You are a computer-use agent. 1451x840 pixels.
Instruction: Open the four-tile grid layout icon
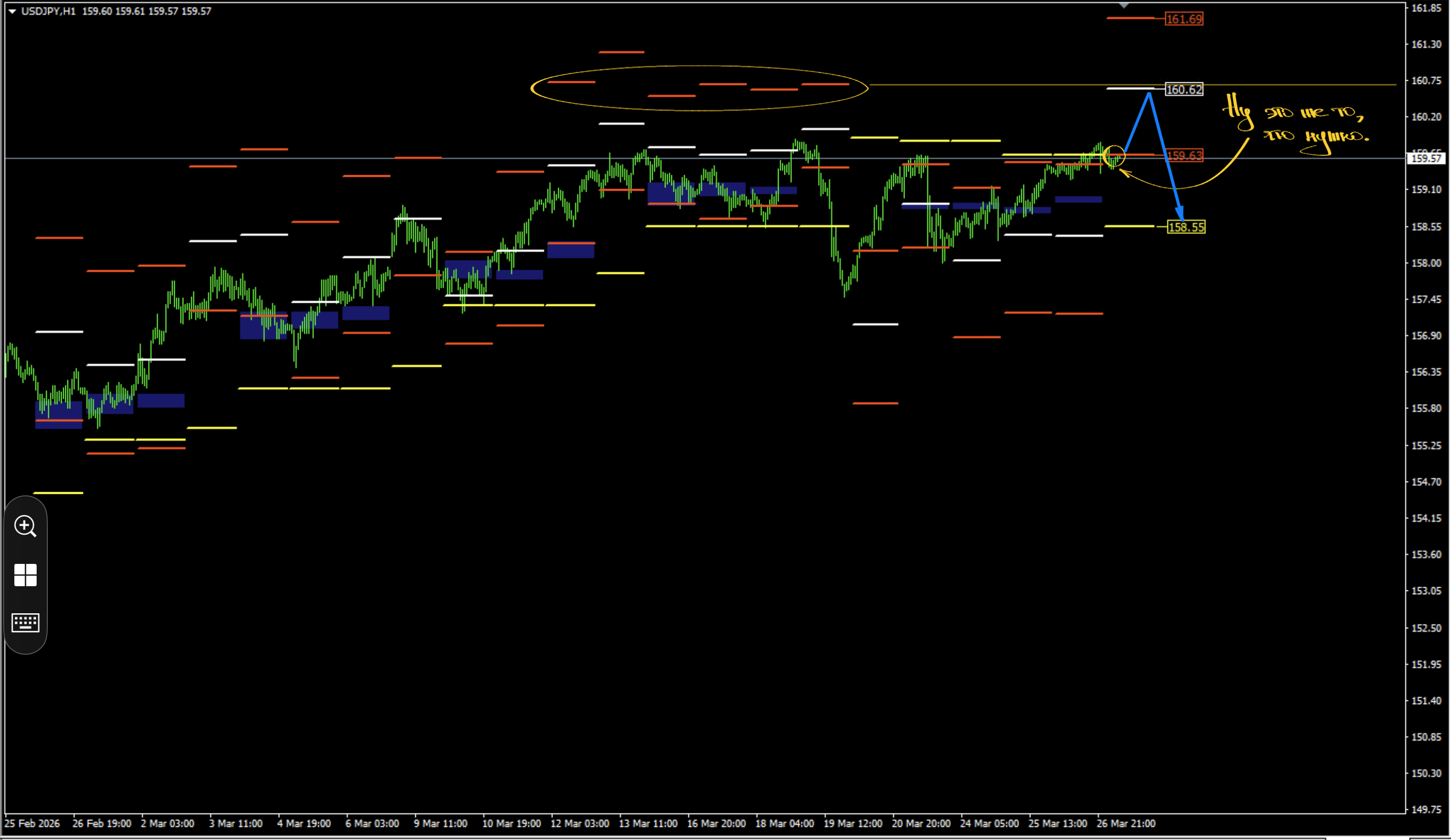[x=25, y=575]
